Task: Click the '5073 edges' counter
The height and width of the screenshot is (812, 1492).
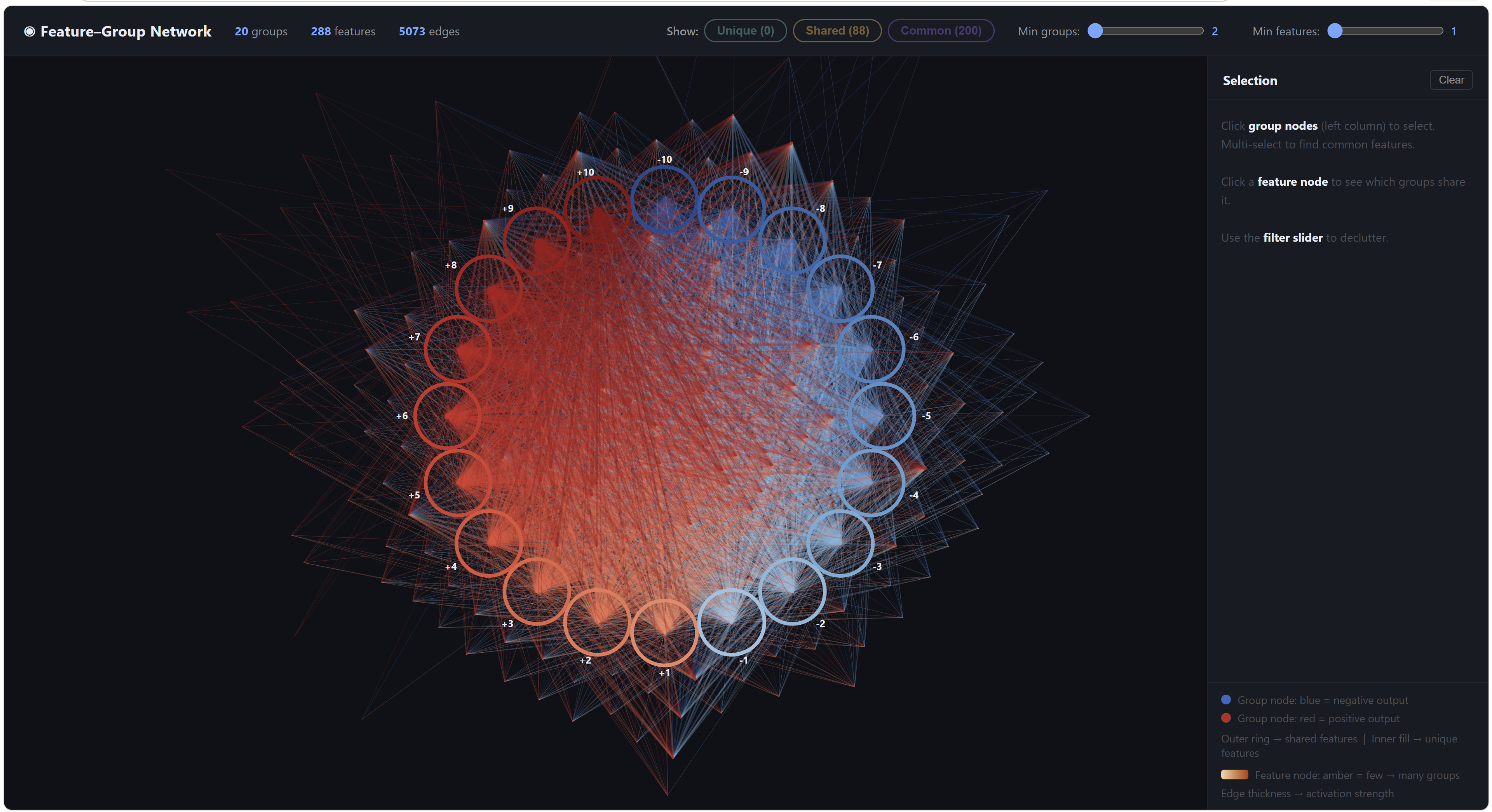Action: tap(429, 31)
